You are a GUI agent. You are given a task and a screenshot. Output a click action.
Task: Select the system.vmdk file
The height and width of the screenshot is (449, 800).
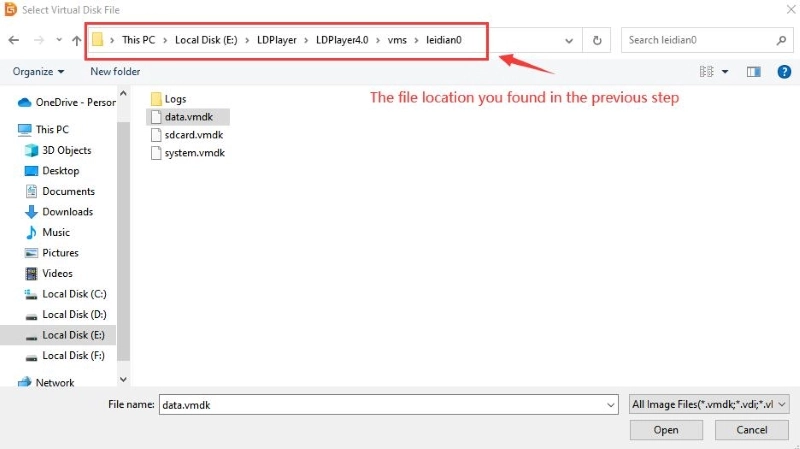194,153
